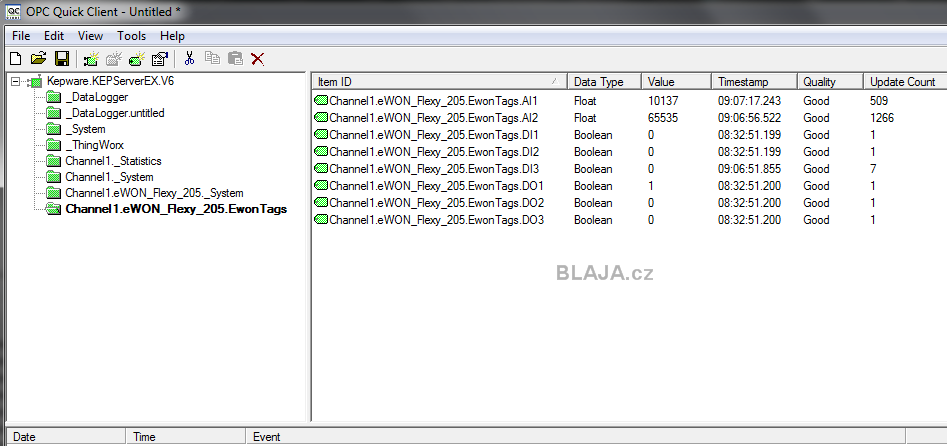Click the Float data type of AI2

585,118
